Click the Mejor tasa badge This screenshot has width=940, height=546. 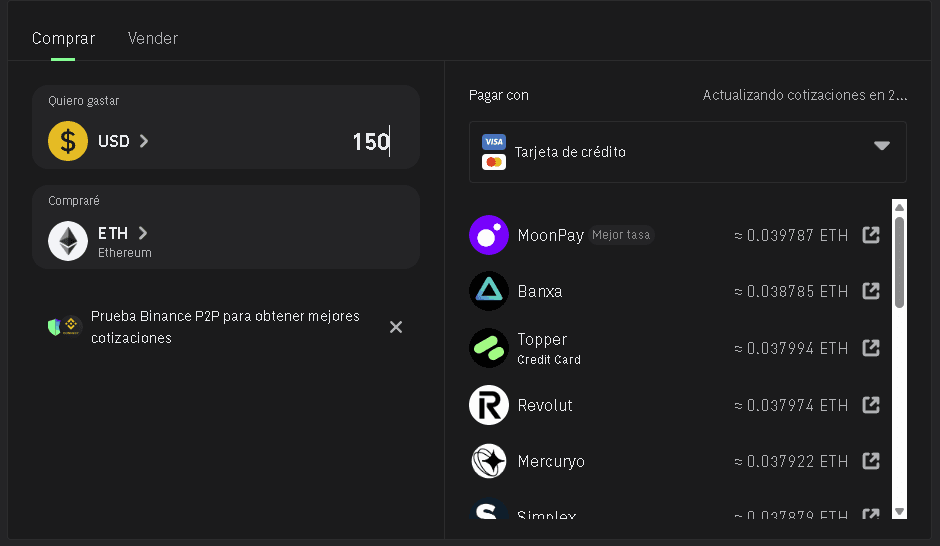coord(621,235)
